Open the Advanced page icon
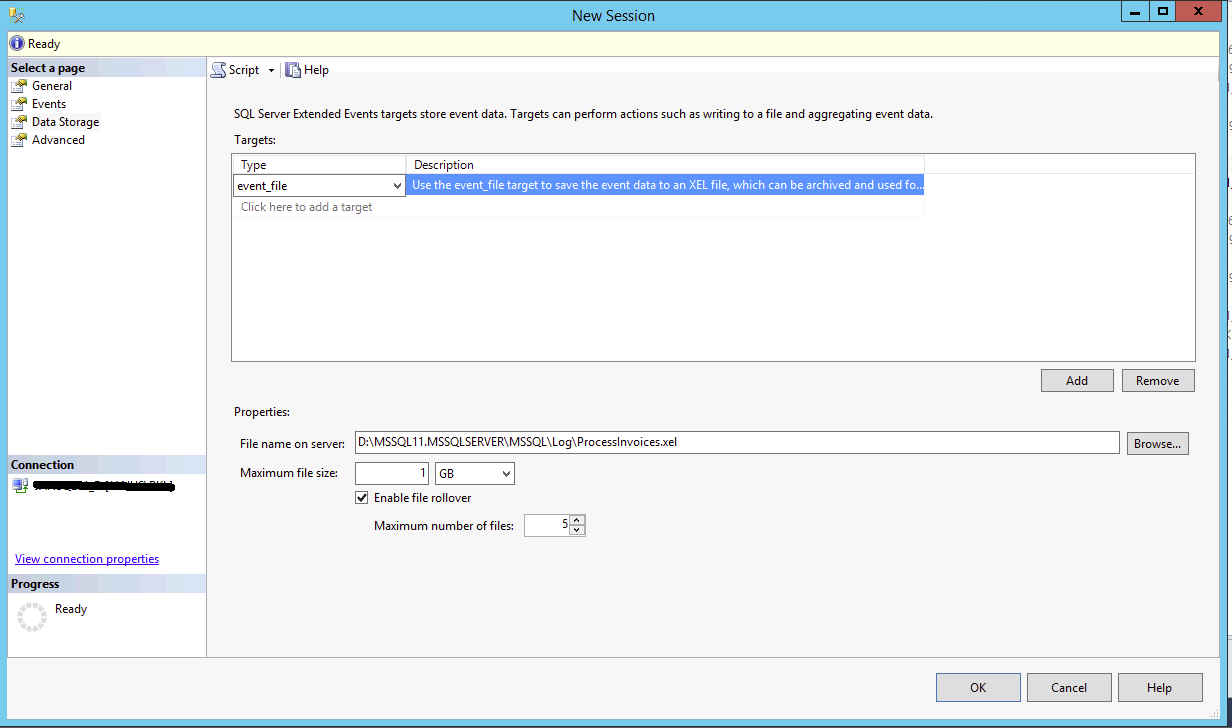Viewport: 1232px width, 728px height. (19, 140)
